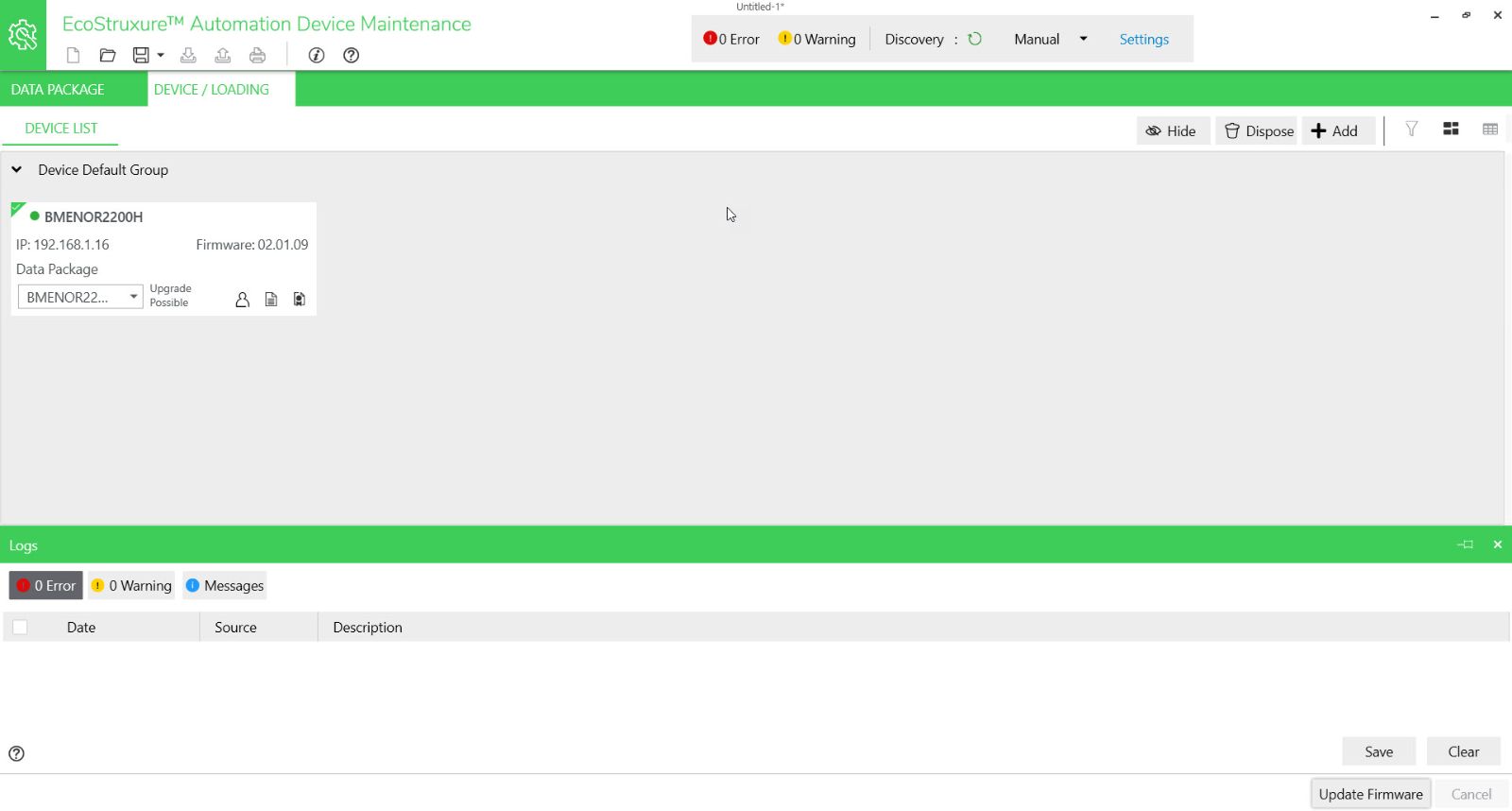Toggle the 0 Error log filter
The image size is (1512, 811).
click(x=46, y=585)
